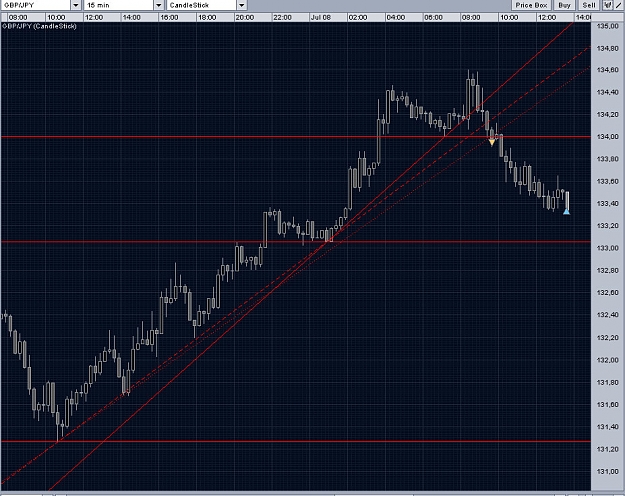Click the 22:00 time axis label

[282, 18]
